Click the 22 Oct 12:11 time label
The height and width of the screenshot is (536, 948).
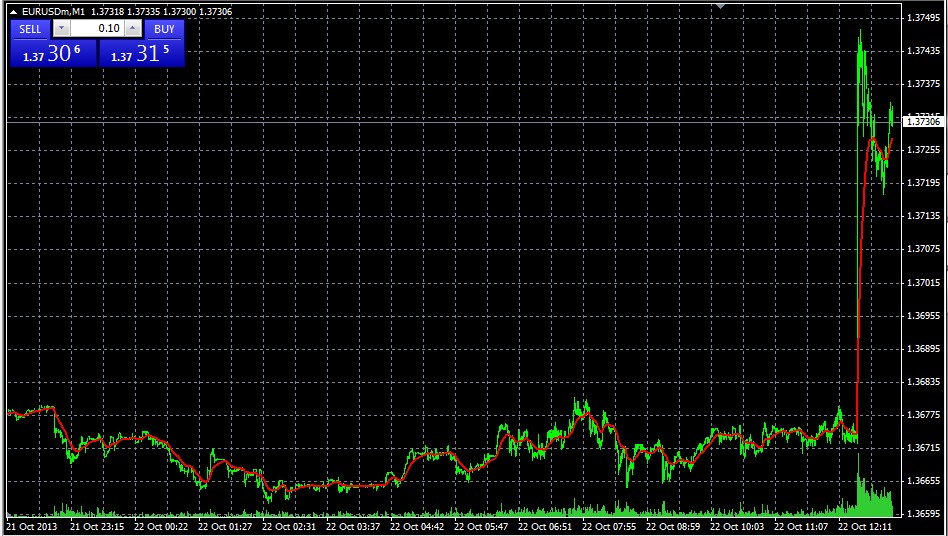click(866, 526)
